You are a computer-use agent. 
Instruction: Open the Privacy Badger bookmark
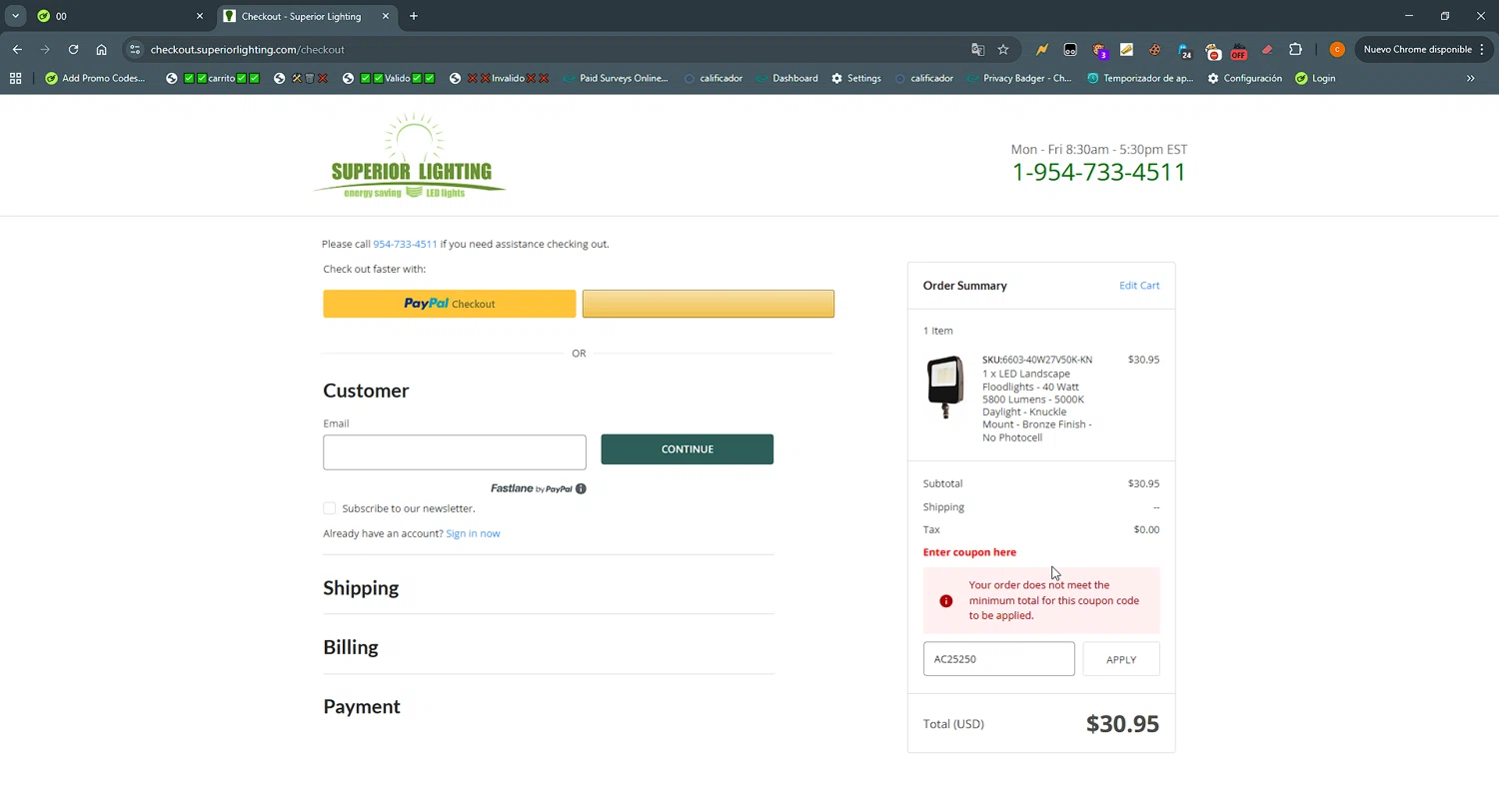1018,78
